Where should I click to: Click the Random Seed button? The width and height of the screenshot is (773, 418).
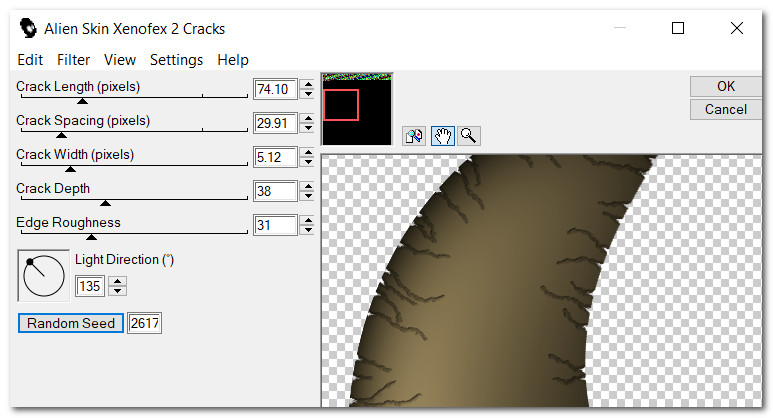point(71,323)
